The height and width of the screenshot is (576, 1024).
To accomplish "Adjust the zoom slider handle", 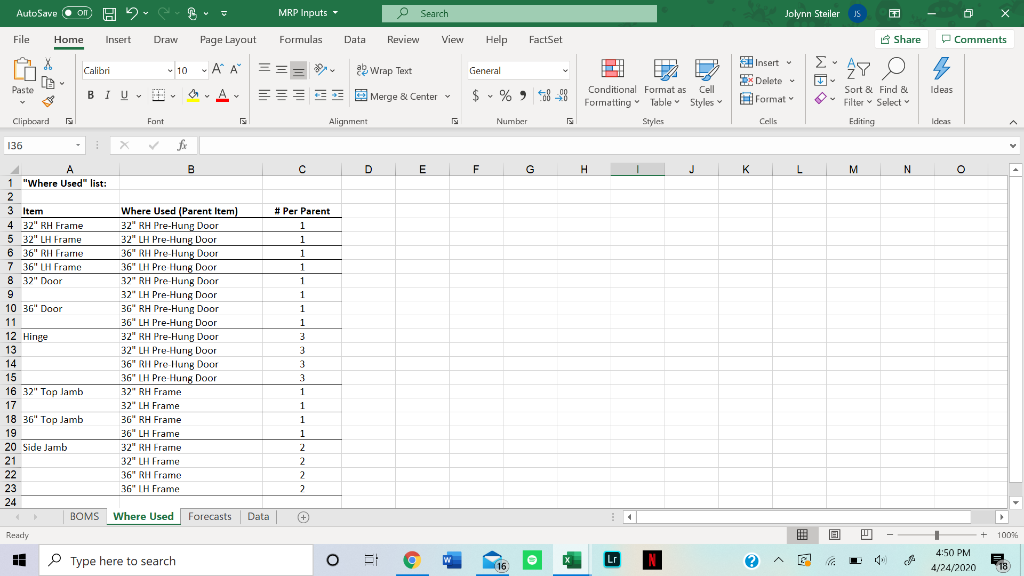I will click(x=936, y=535).
